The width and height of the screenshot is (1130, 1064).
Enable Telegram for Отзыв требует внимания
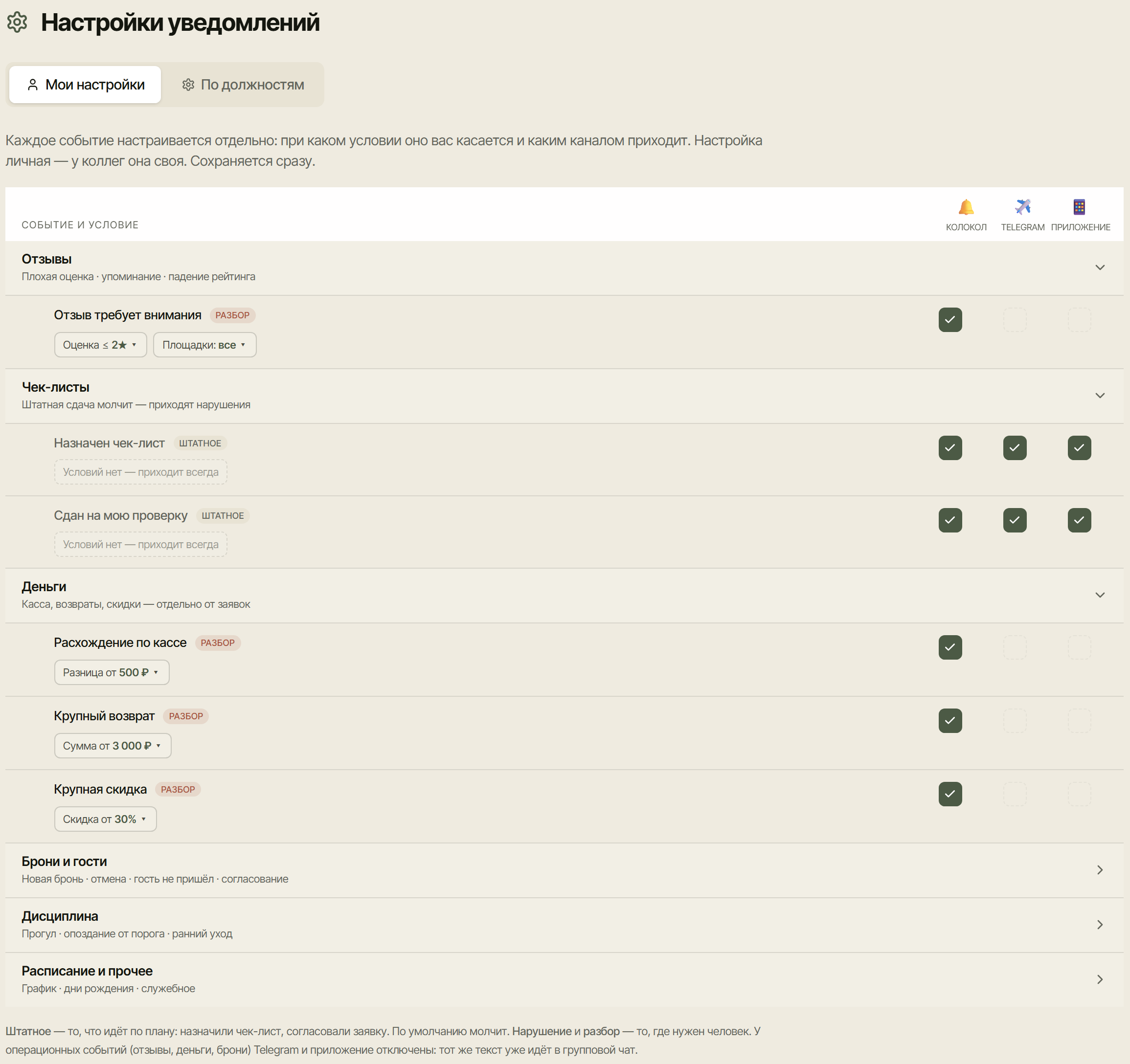[x=1015, y=320]
